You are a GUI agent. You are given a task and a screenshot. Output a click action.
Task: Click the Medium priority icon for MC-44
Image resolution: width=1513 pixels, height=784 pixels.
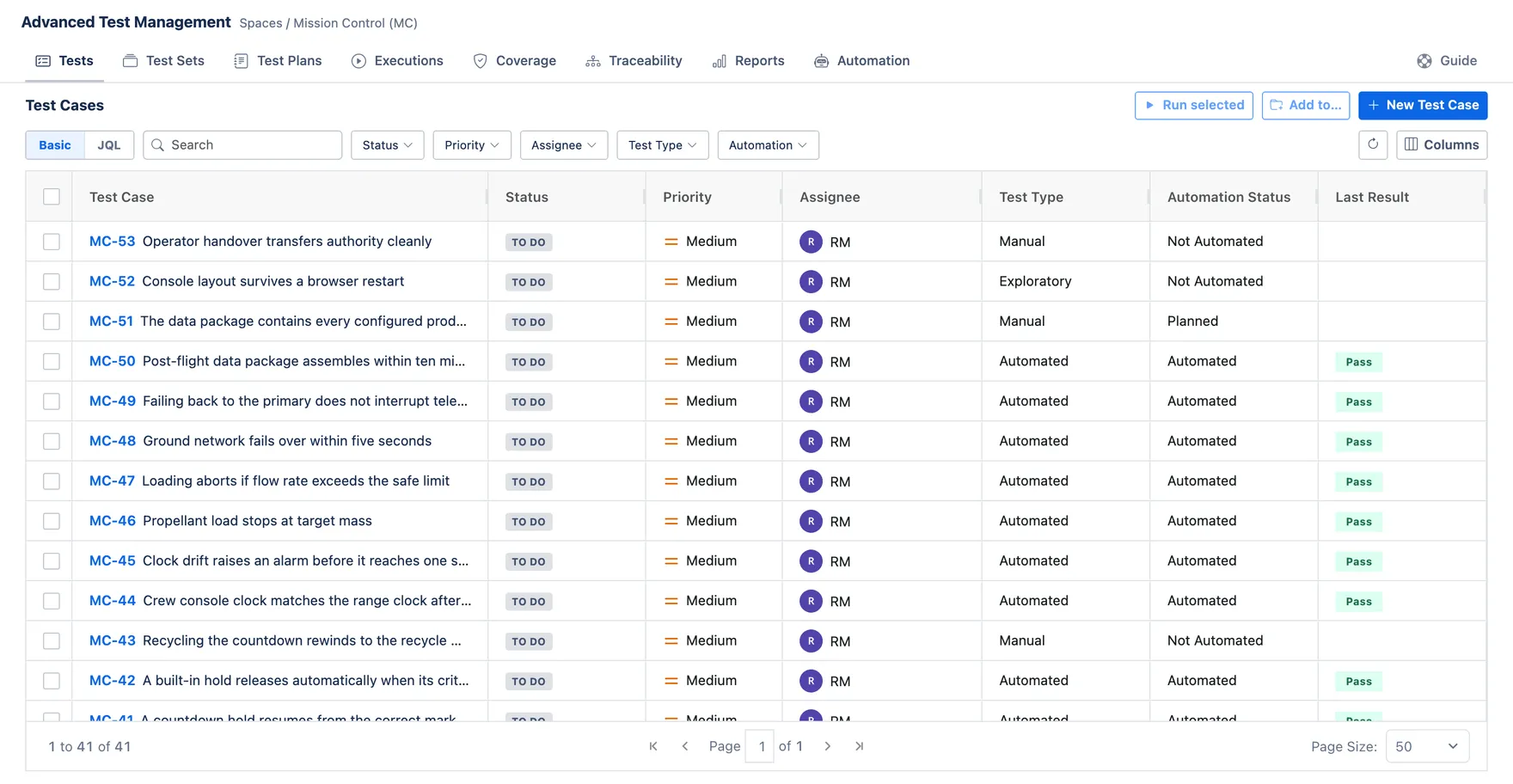click(671, 601)
